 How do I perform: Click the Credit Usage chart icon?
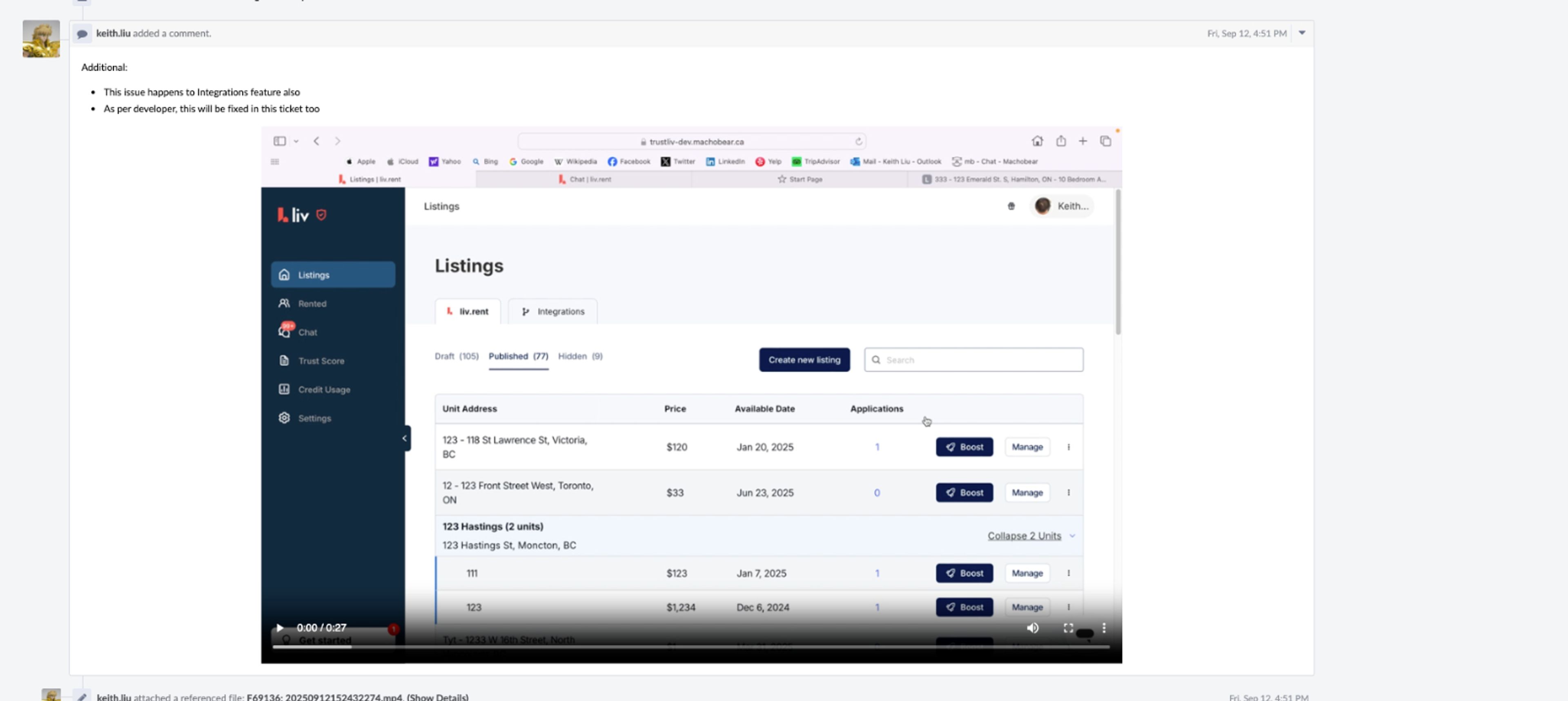[x=284, y=389]
